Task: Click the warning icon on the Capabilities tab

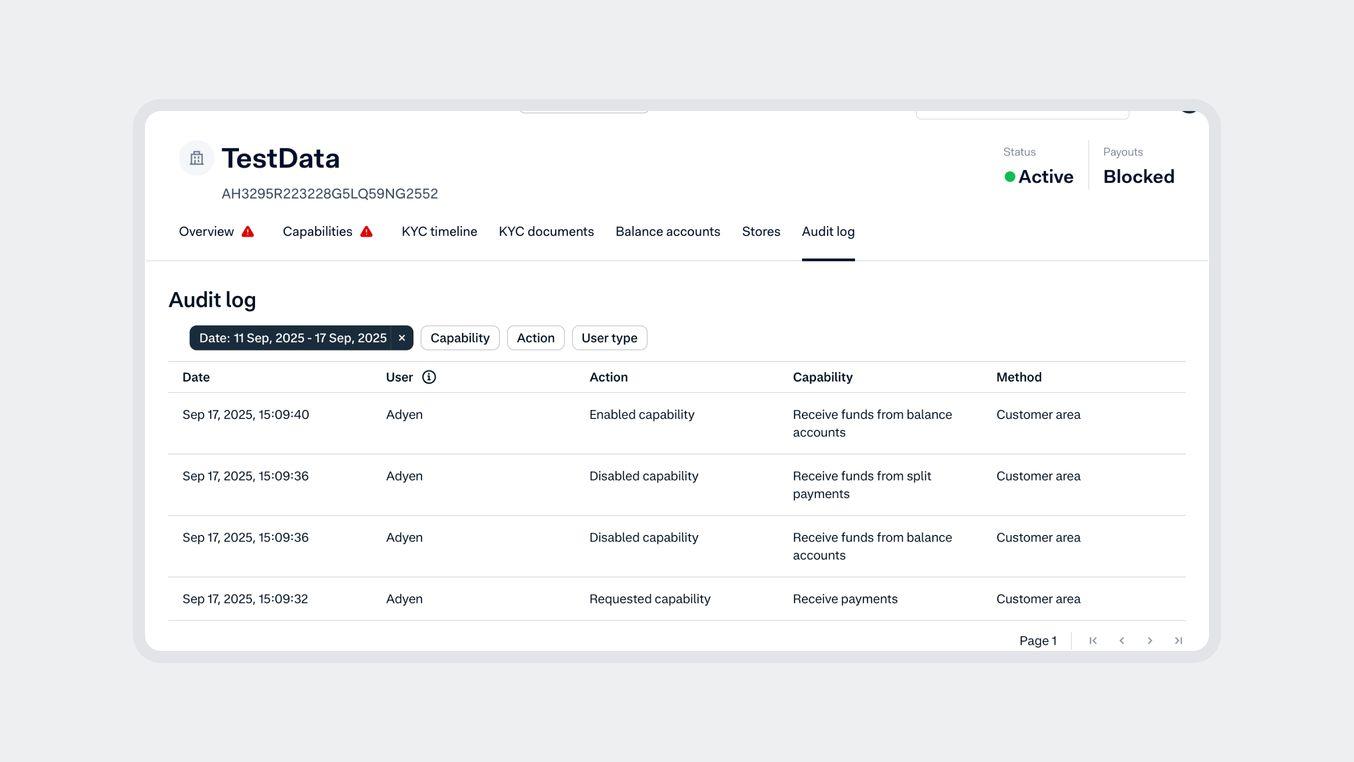Action: (x=366, y=229)
